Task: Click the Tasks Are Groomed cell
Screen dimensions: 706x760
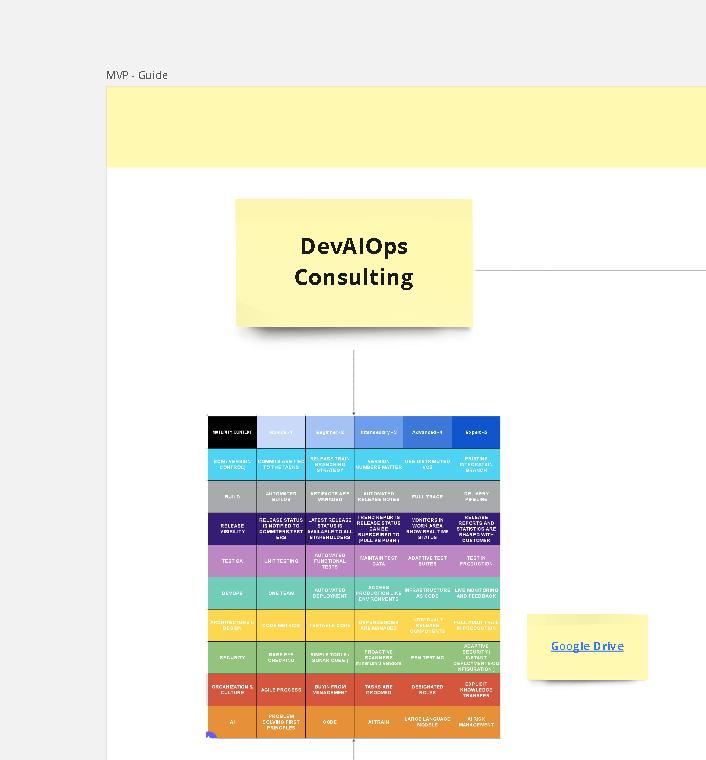Action: (378, 690)
